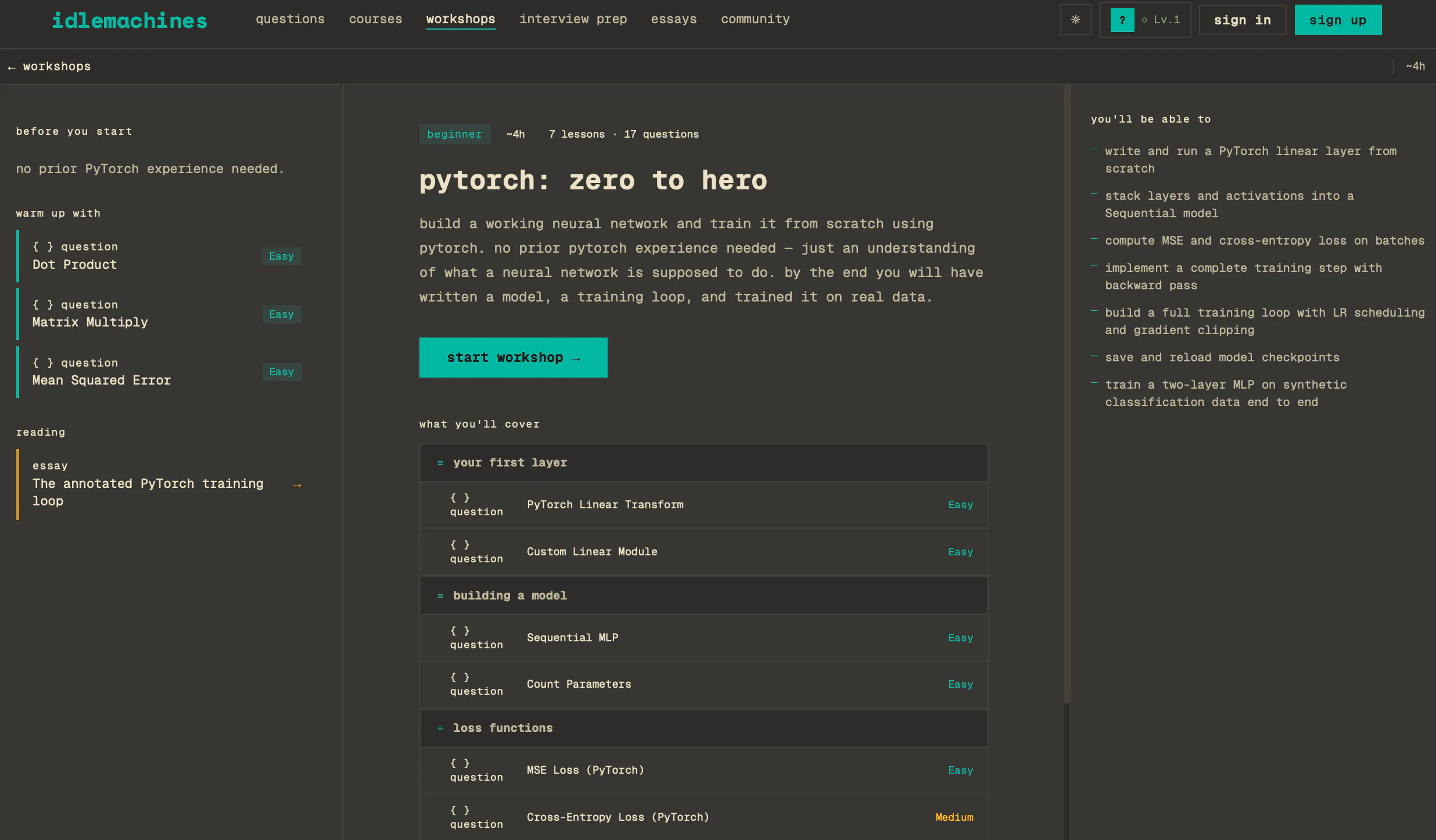Click the list icon before 'your first layer'
1436x840 pixels.
pyautogui.click(x=440, y=463)
